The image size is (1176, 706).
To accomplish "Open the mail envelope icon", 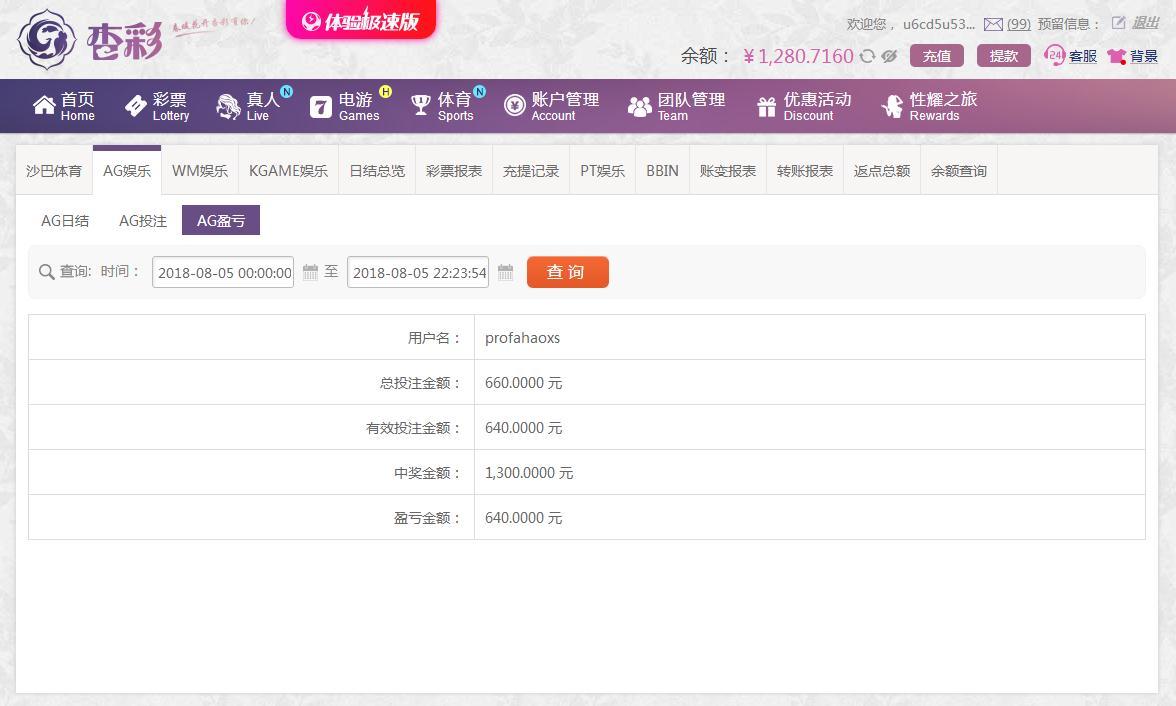I will click(993, 25).
